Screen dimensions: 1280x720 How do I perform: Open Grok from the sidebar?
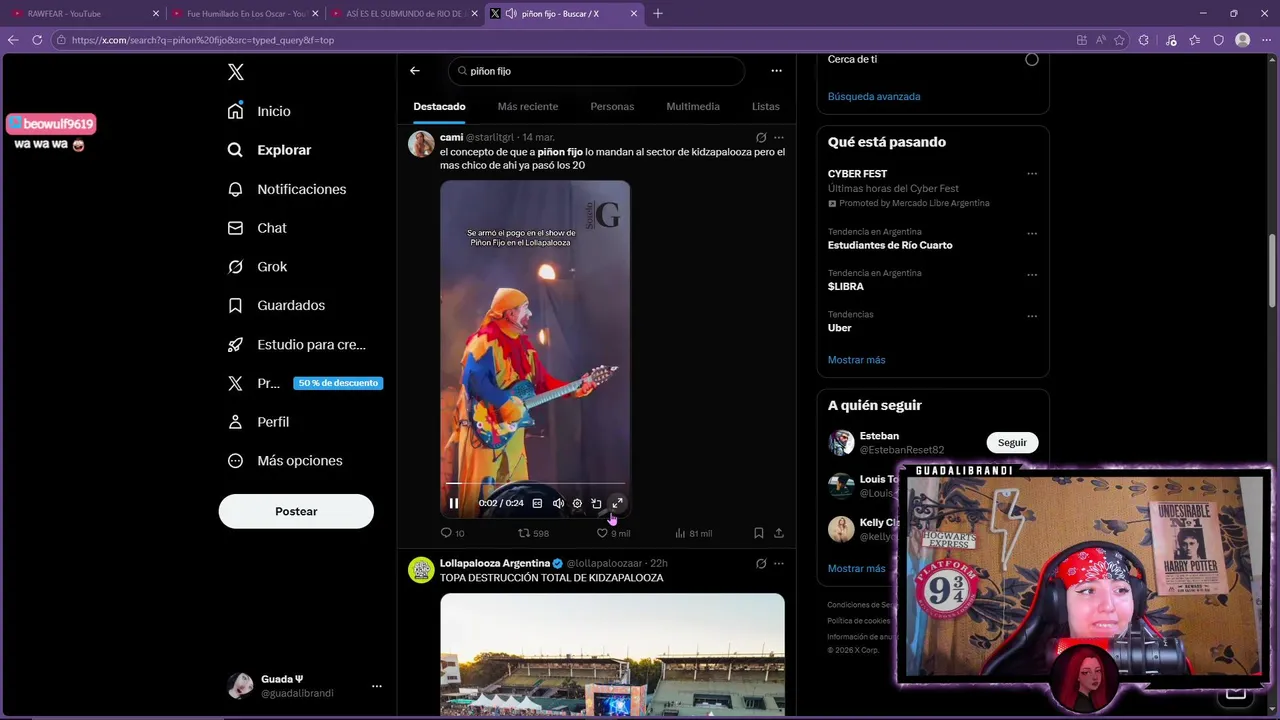pyautogui.click(x=257, y=267)
